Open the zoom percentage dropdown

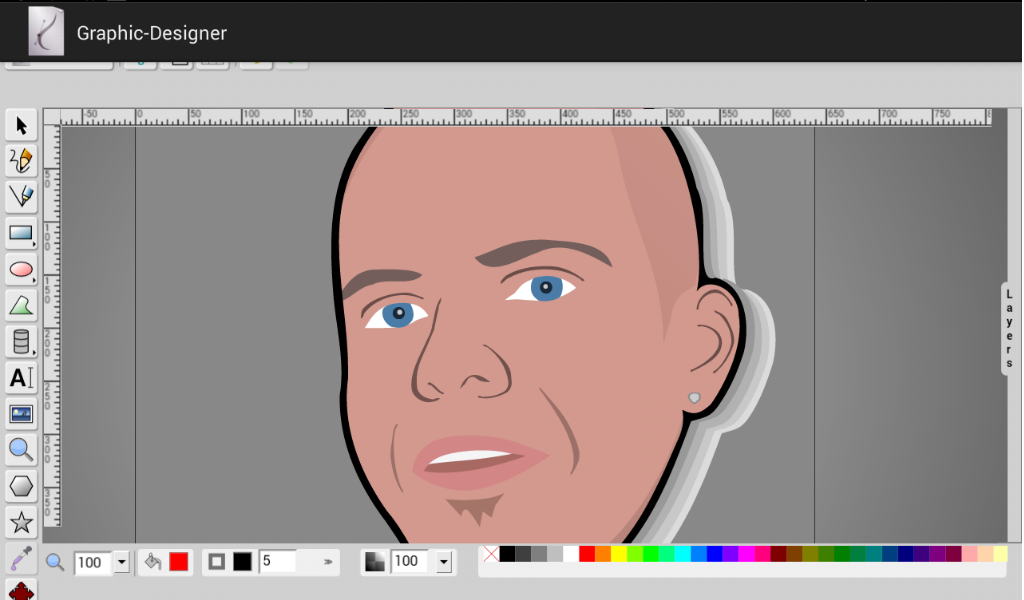(x=122, y=562)
